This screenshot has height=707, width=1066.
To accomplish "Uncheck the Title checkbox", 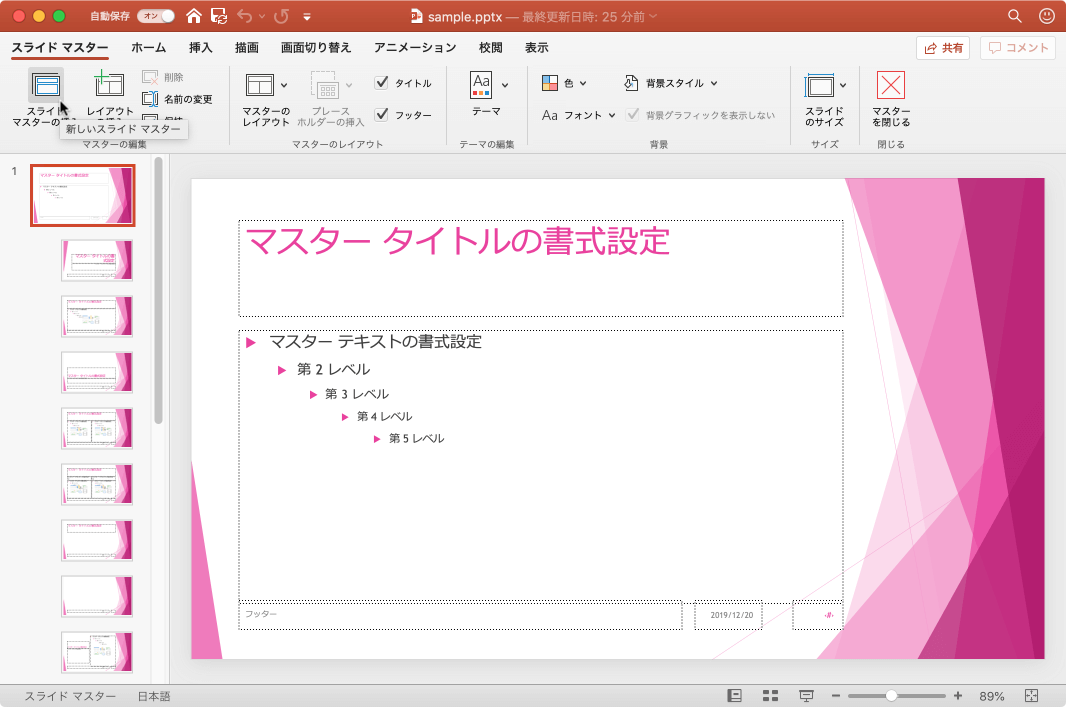I will (381, 83).
